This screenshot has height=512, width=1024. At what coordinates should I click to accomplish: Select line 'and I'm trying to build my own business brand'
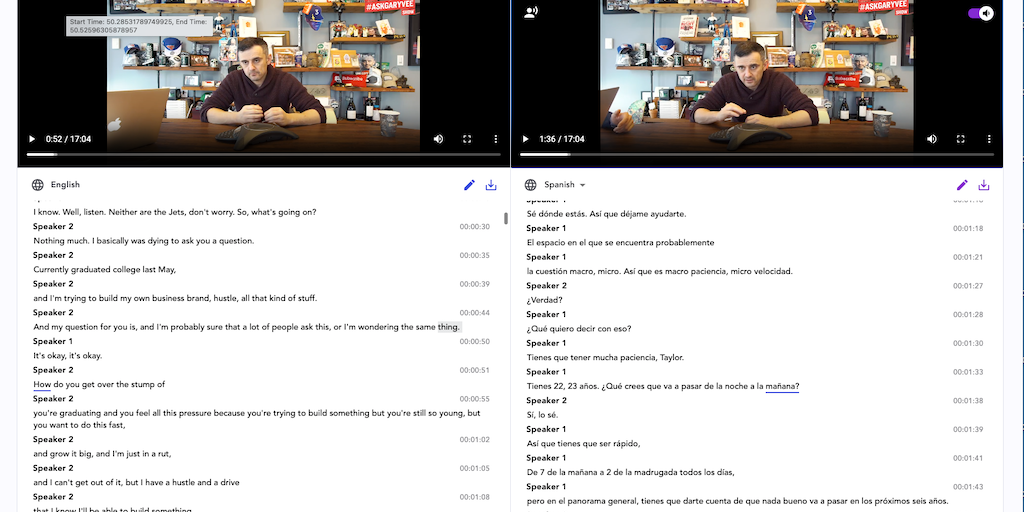point(175,298)
